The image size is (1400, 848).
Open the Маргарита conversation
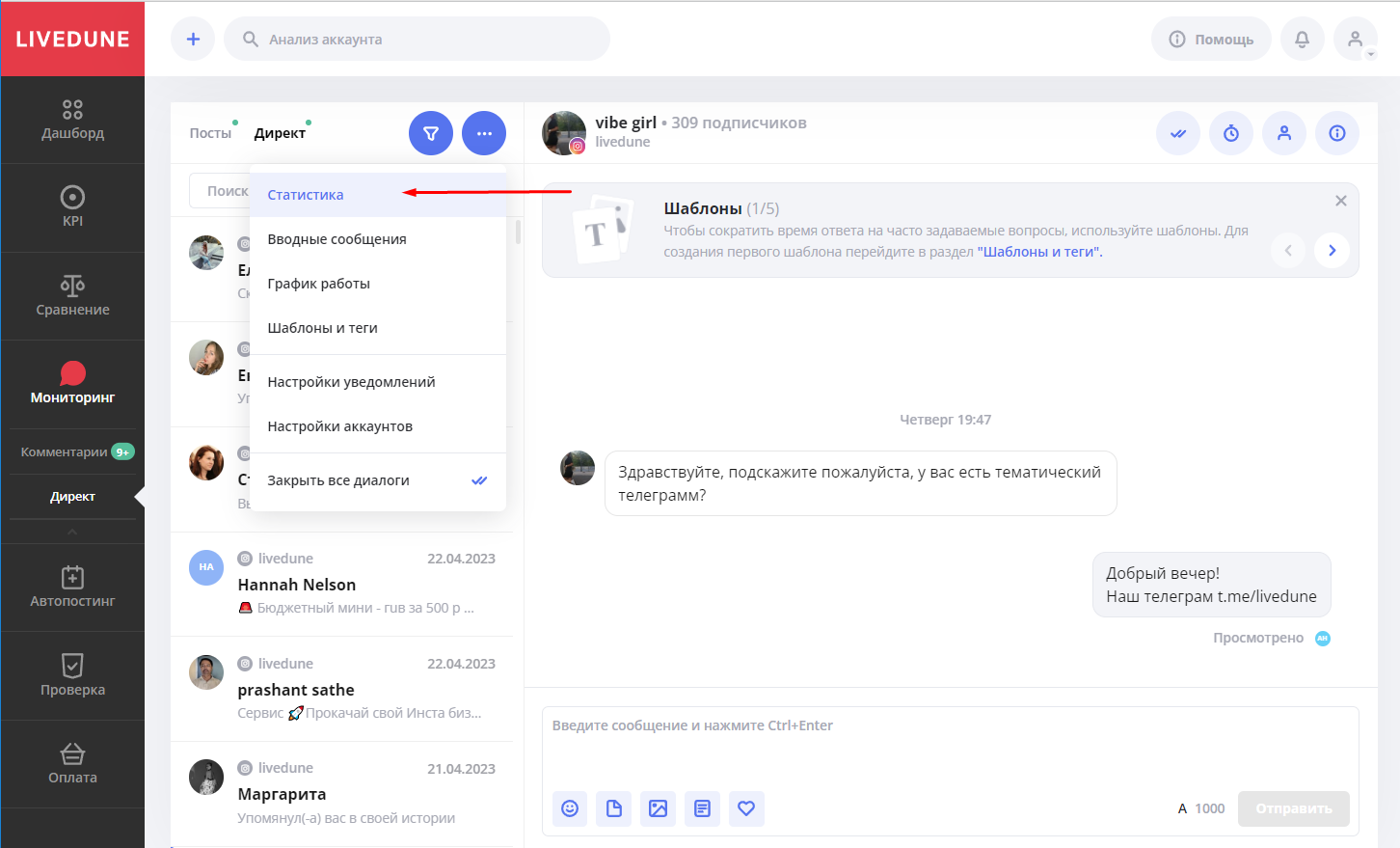coord(341,794)
